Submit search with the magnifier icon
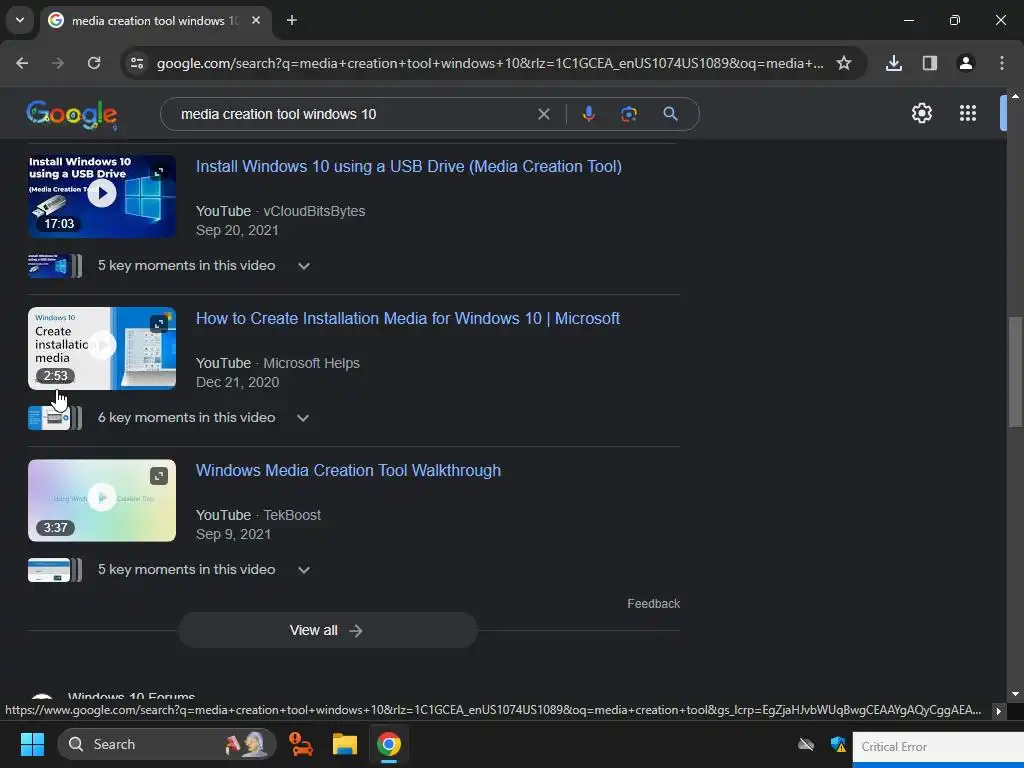1024x768 pixels. click(x=670, y=114)
